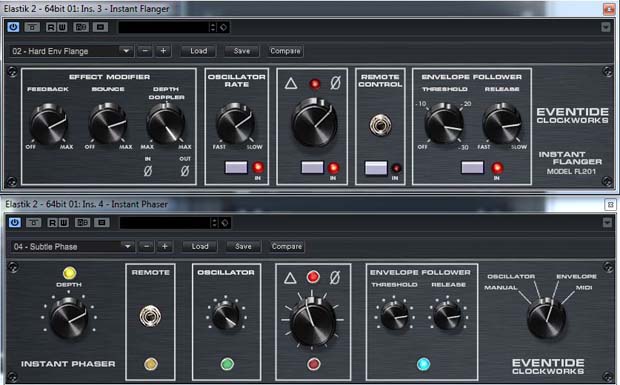
Task: Click plus preset button in Instant Flanger
Action: (163, 51)
